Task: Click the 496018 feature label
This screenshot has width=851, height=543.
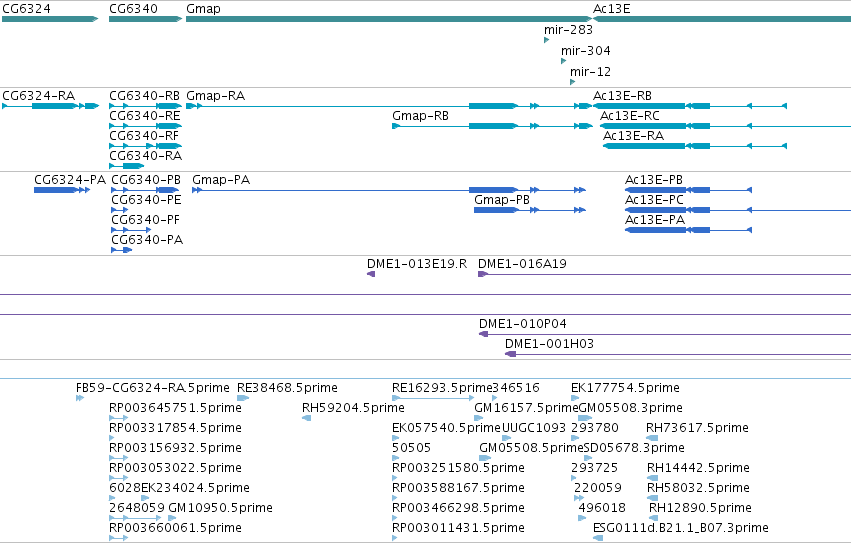Action: 602,508
